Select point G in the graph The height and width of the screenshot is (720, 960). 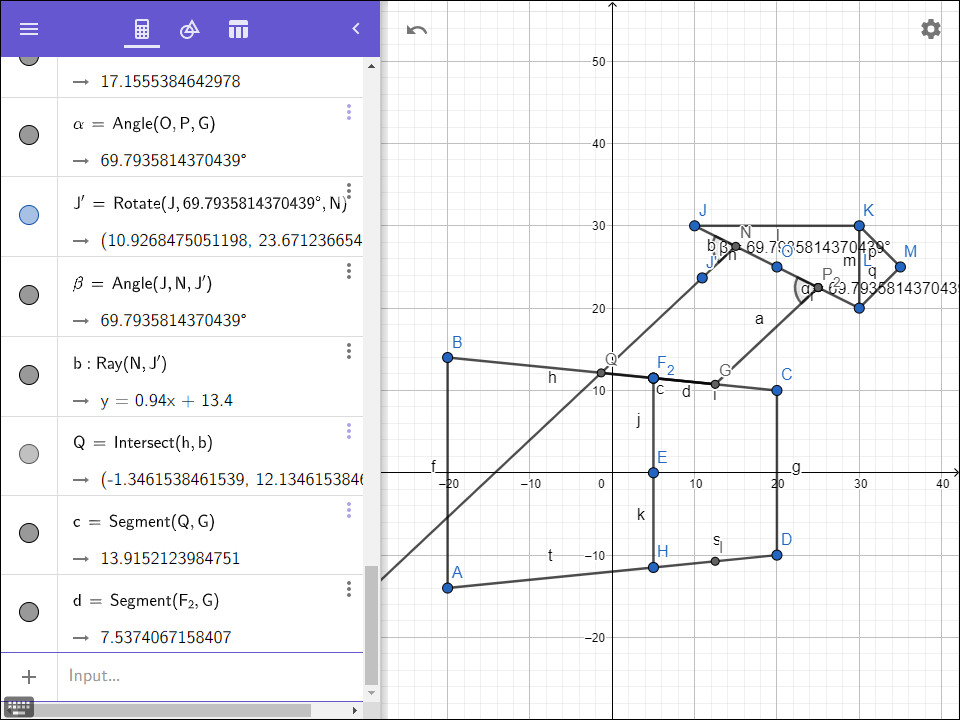[715, 384]
